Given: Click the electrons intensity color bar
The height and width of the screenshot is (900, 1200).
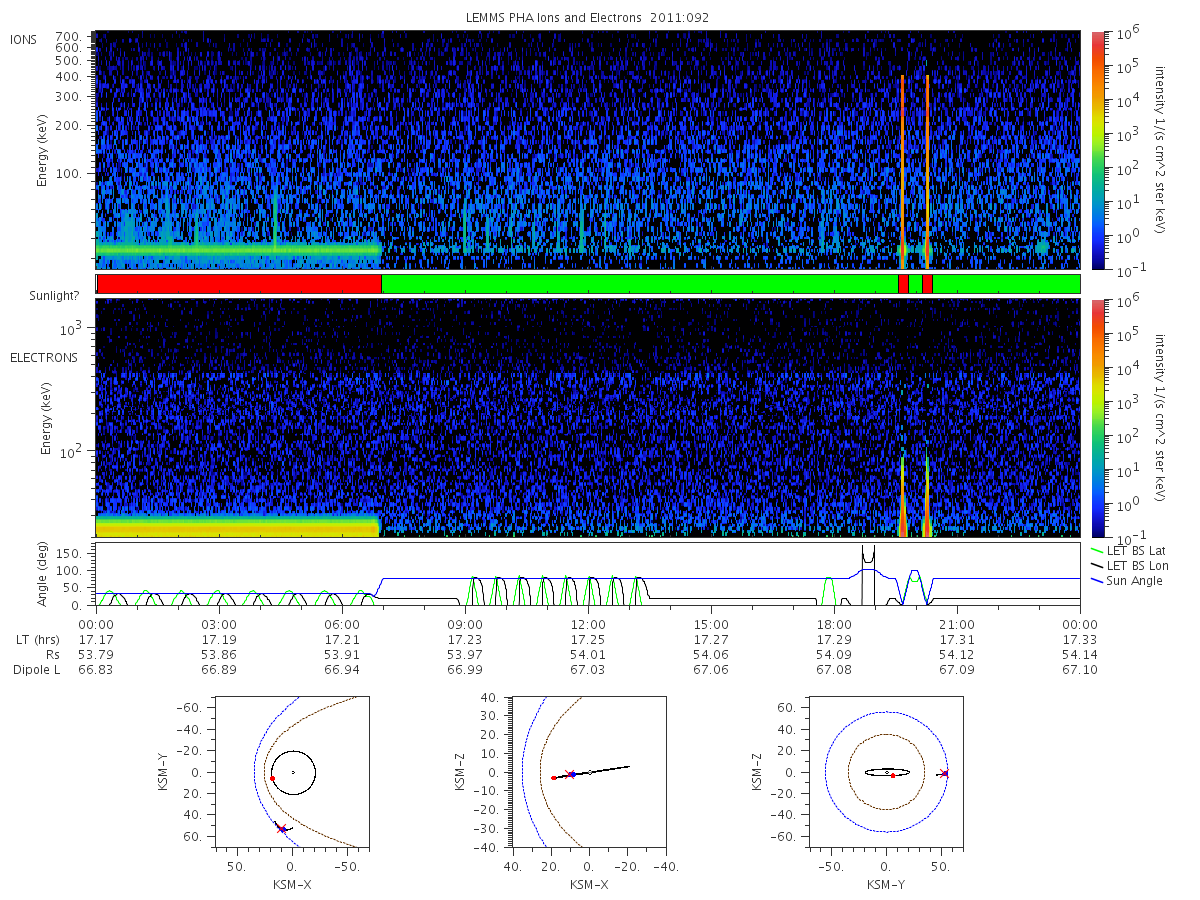Looking at the screenshot, I should click(1098, 418).
